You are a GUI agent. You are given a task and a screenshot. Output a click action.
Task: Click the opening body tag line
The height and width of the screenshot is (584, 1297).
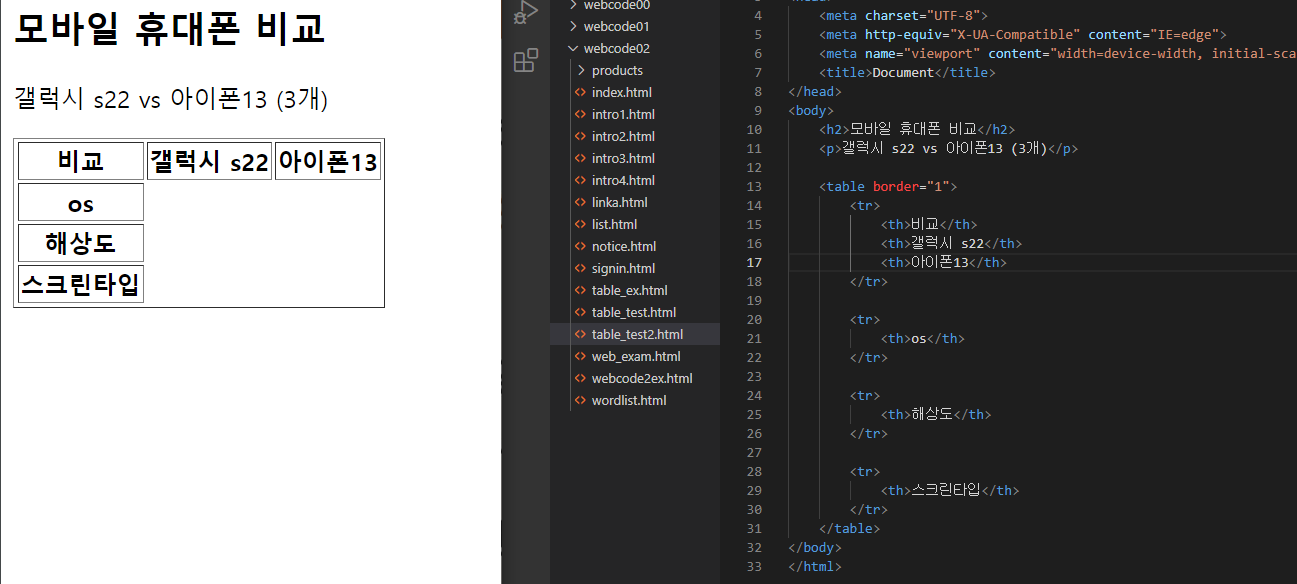point(811,110)
